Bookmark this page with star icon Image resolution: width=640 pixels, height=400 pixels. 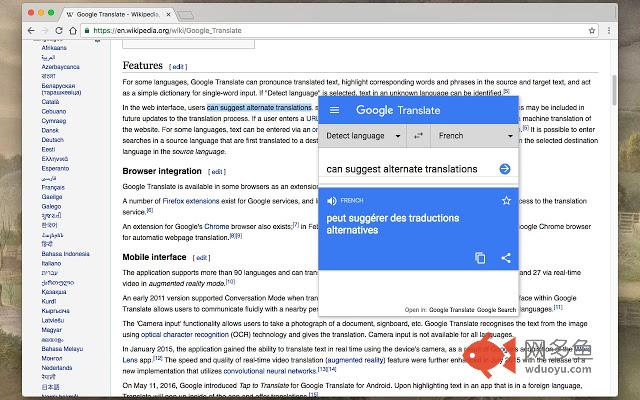pyautogui.click(x=592, y=31)
